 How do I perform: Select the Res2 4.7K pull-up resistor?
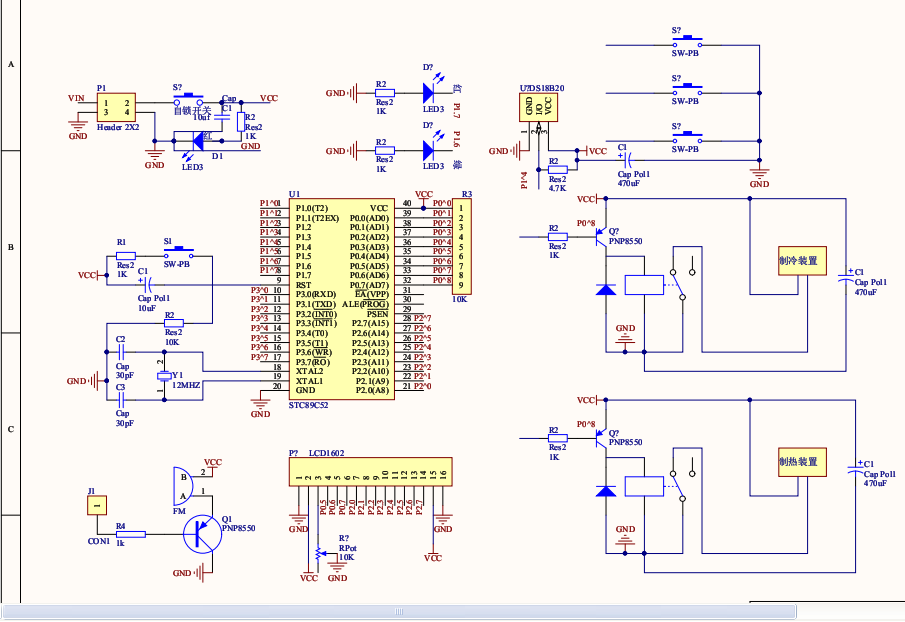[x=558, y=170]
